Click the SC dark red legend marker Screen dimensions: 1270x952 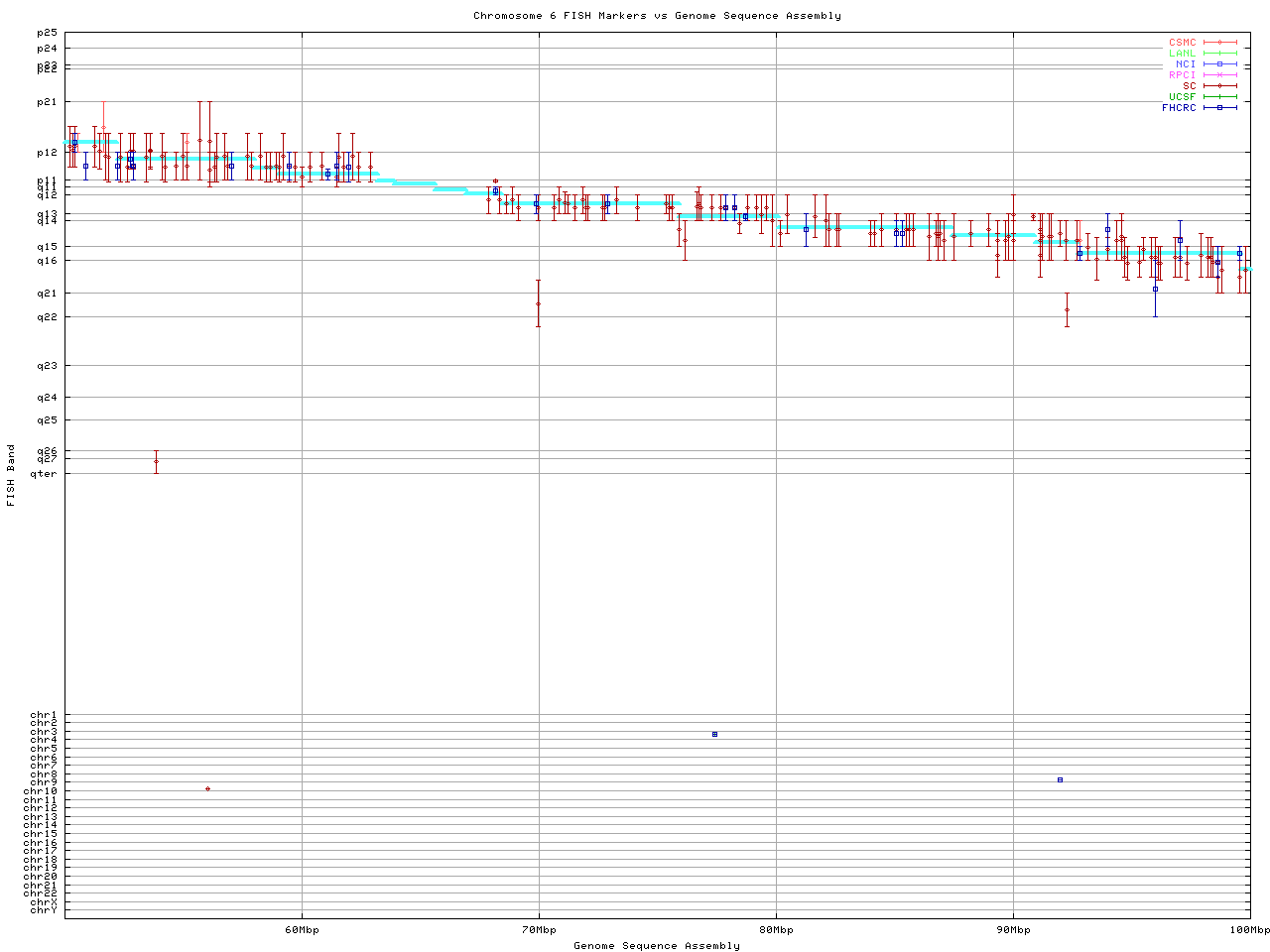(1219, 86)
